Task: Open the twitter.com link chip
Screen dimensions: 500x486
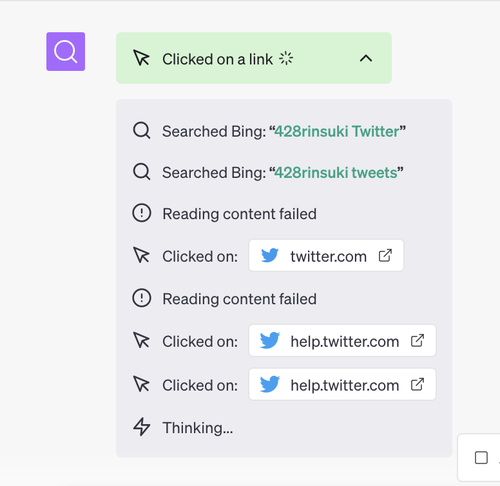Action: click(326, 256)
